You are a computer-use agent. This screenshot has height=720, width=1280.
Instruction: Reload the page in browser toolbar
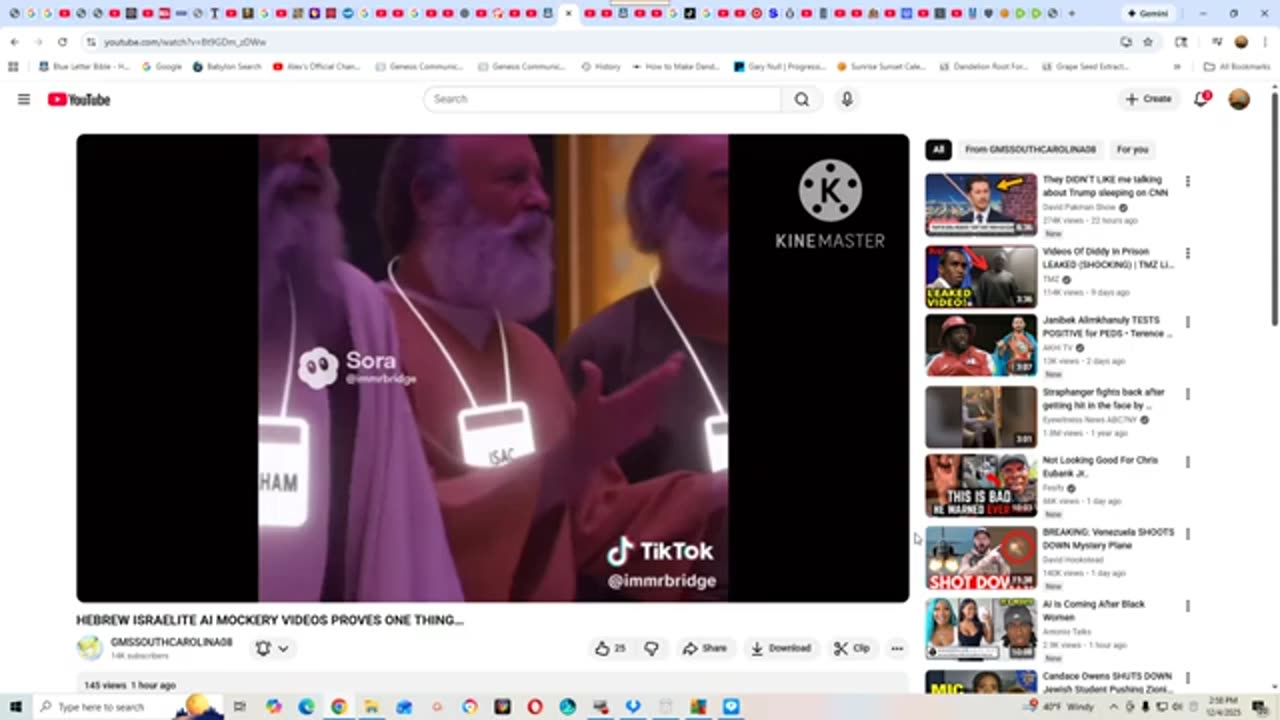click(x=62, y=42)
